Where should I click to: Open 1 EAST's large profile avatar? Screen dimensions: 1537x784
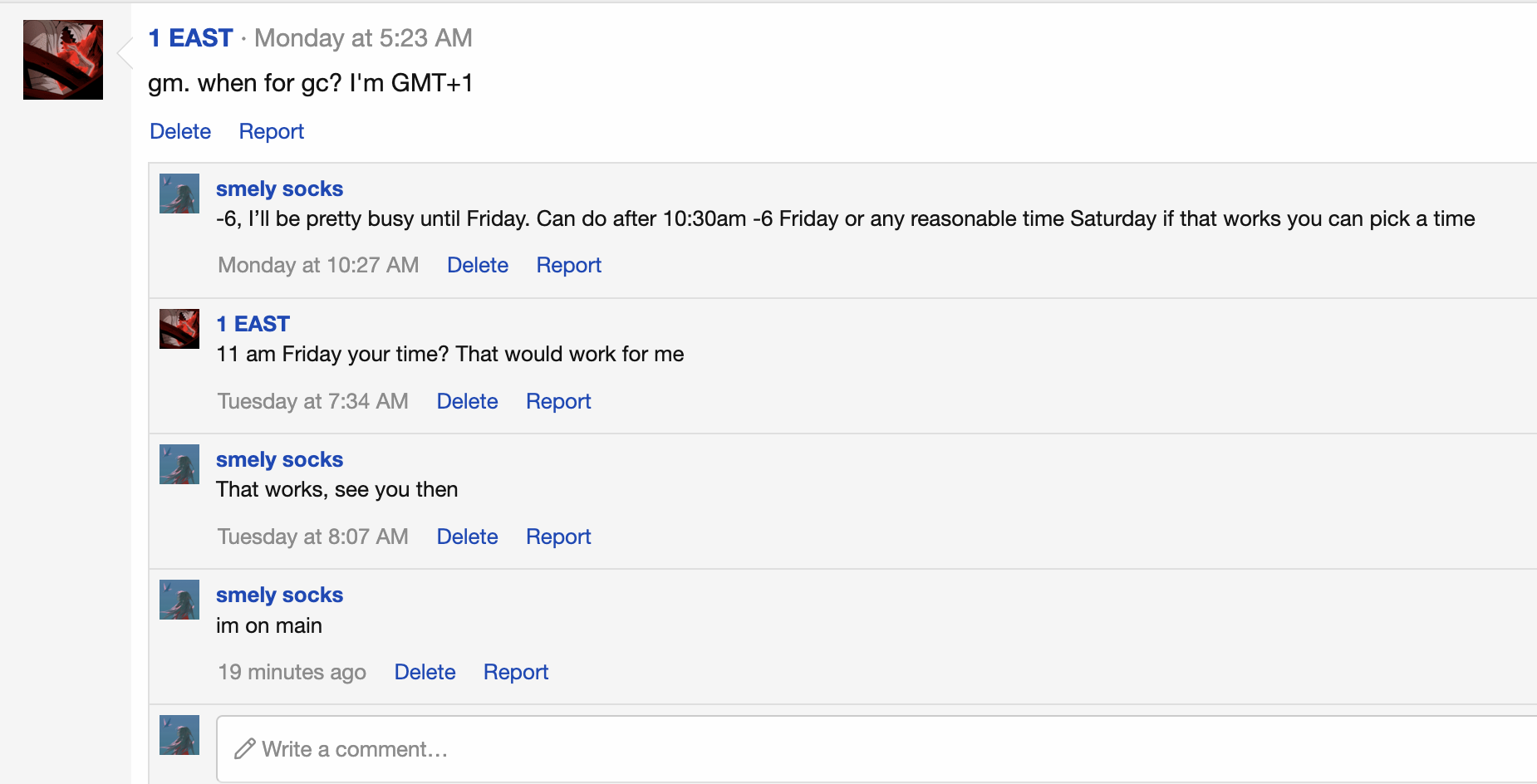(63, 60)
